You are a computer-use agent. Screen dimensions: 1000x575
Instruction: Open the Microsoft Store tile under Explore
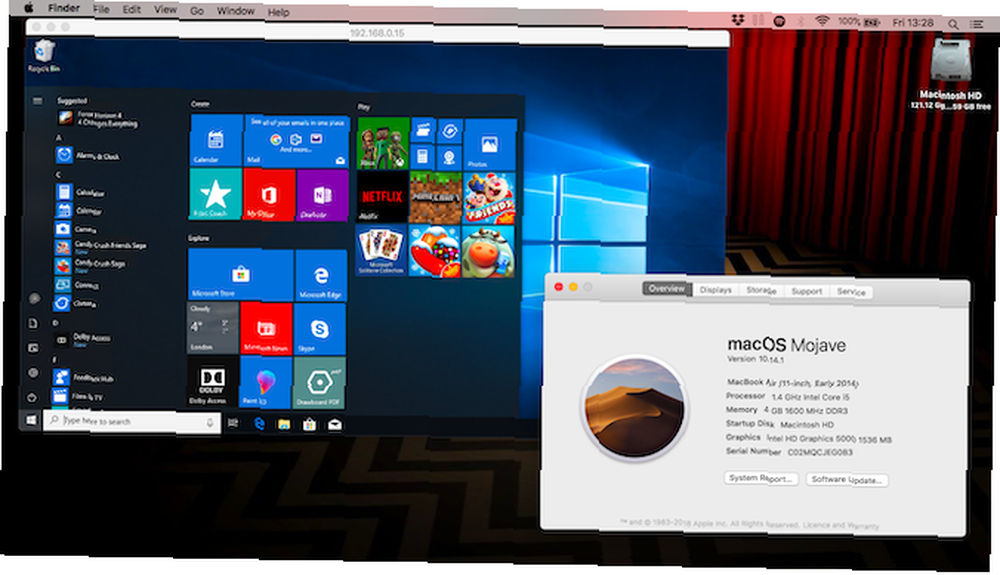point(240,274)
